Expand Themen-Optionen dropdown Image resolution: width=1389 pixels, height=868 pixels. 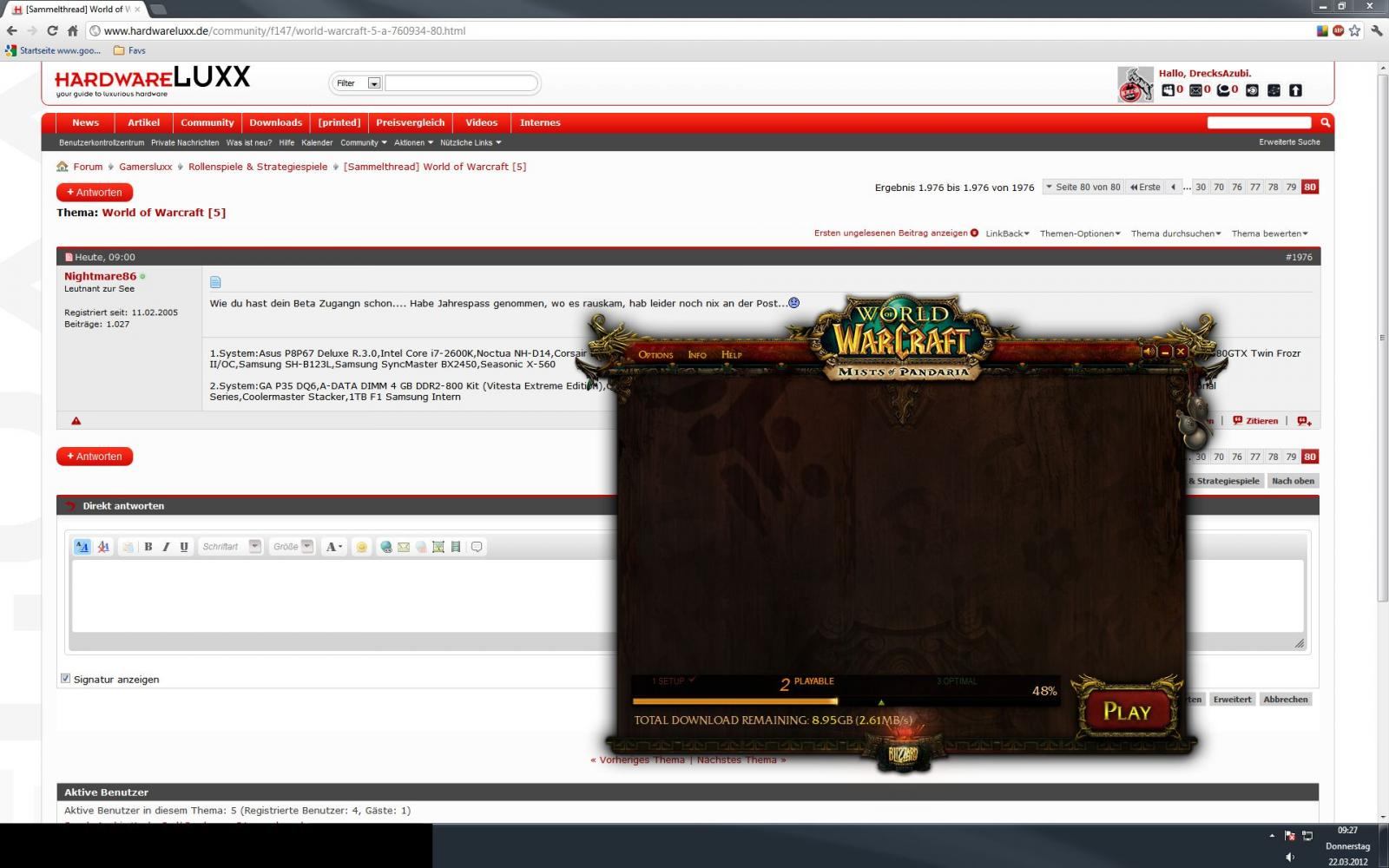1080,233
